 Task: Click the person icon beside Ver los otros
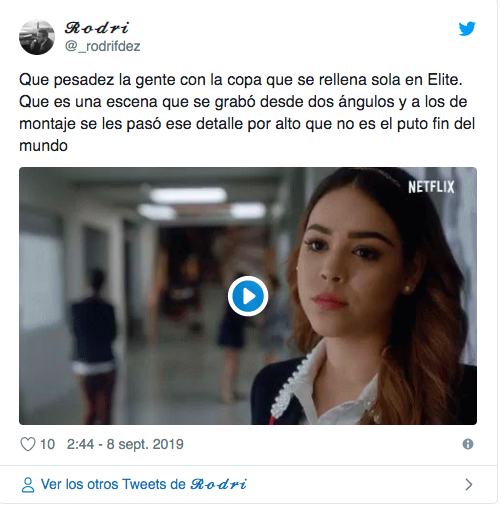pos(28,485)
